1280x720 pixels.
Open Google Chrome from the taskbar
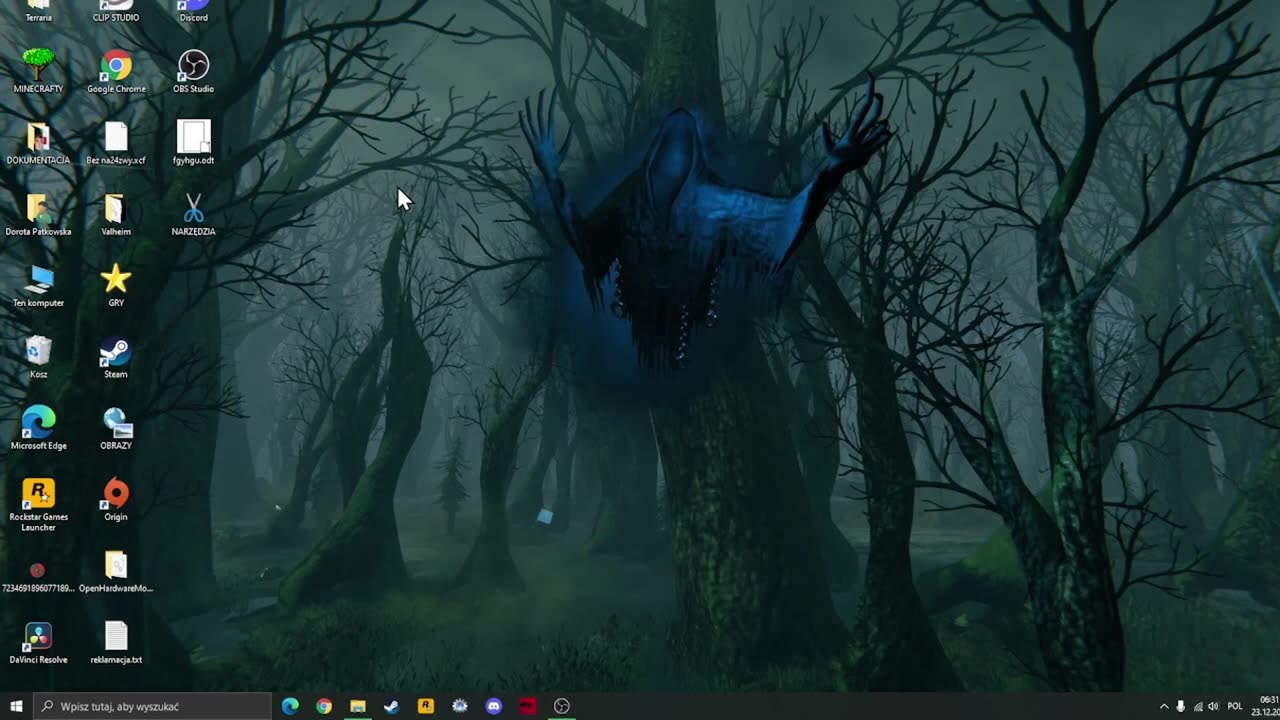(x=324, y=706)
